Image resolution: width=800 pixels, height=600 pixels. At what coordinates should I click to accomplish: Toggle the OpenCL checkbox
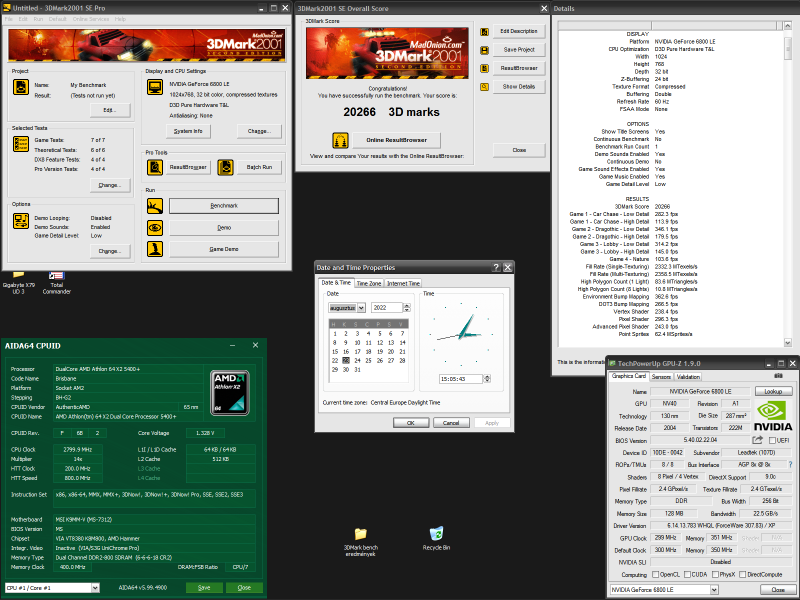(656, 574)
